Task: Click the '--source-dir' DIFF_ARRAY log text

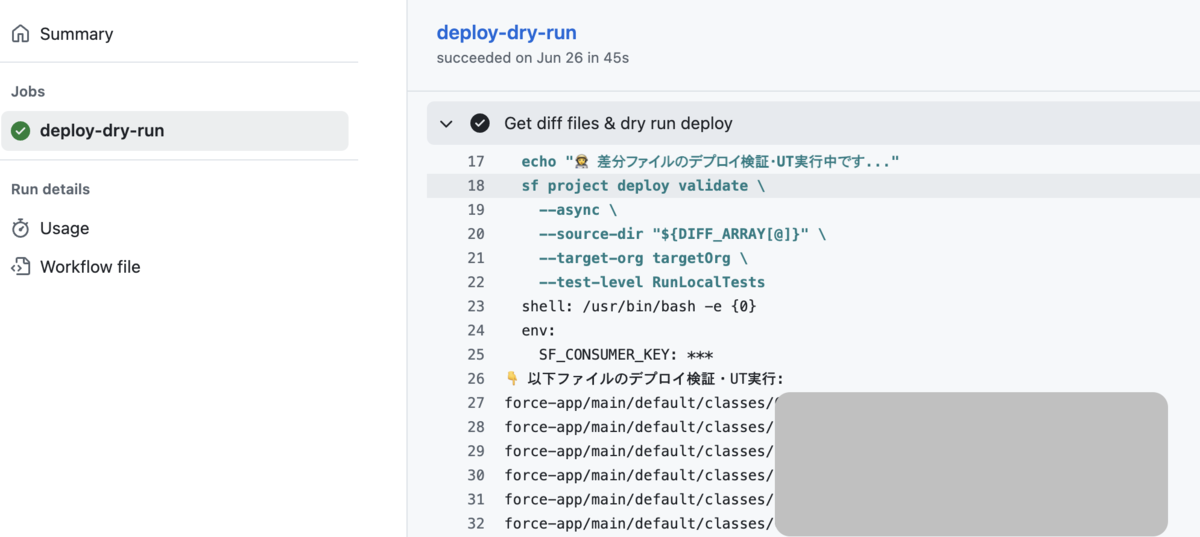Action: click(x=682, y=233)
